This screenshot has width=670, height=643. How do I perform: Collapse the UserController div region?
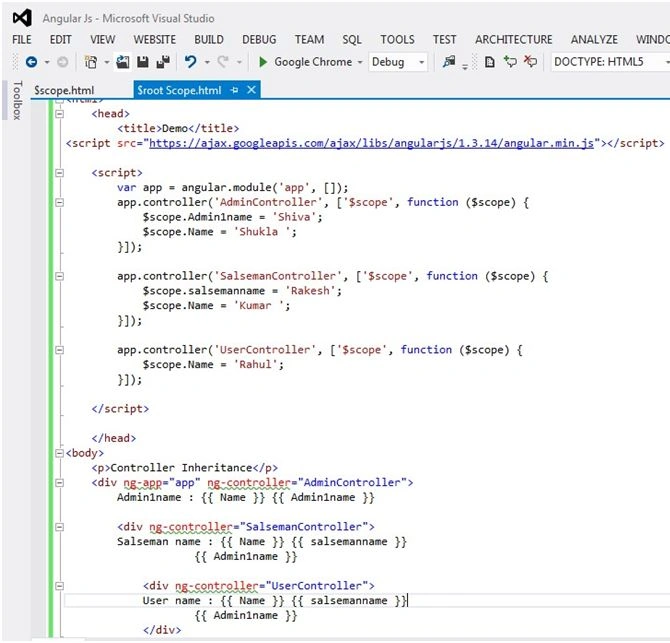click(59, 586)
